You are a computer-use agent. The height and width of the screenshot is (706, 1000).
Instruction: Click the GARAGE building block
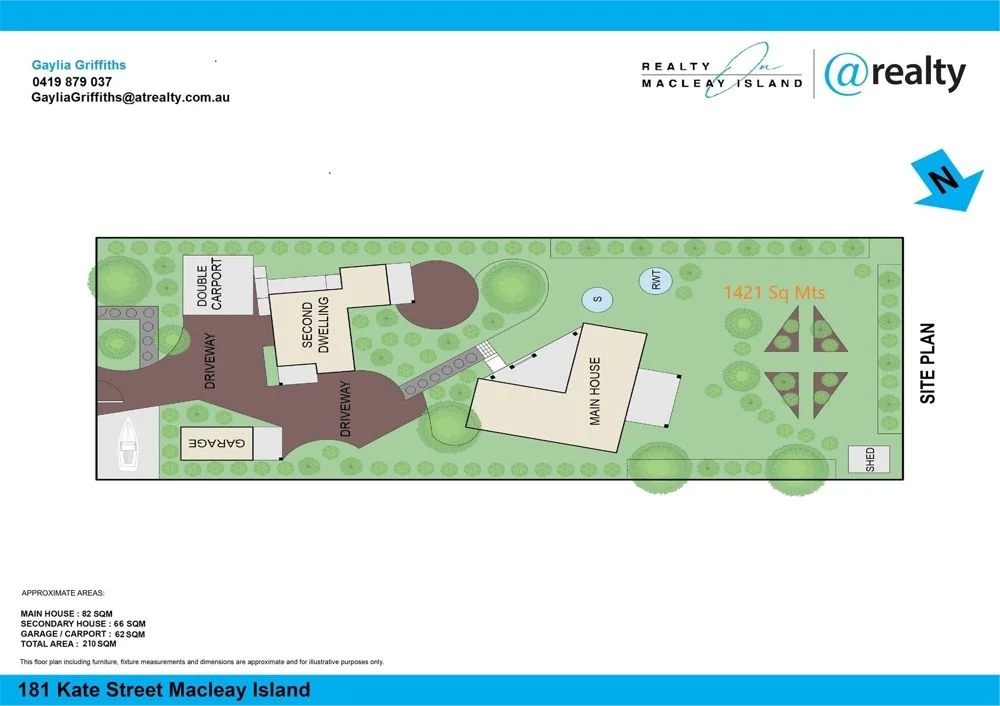point(216,443)
